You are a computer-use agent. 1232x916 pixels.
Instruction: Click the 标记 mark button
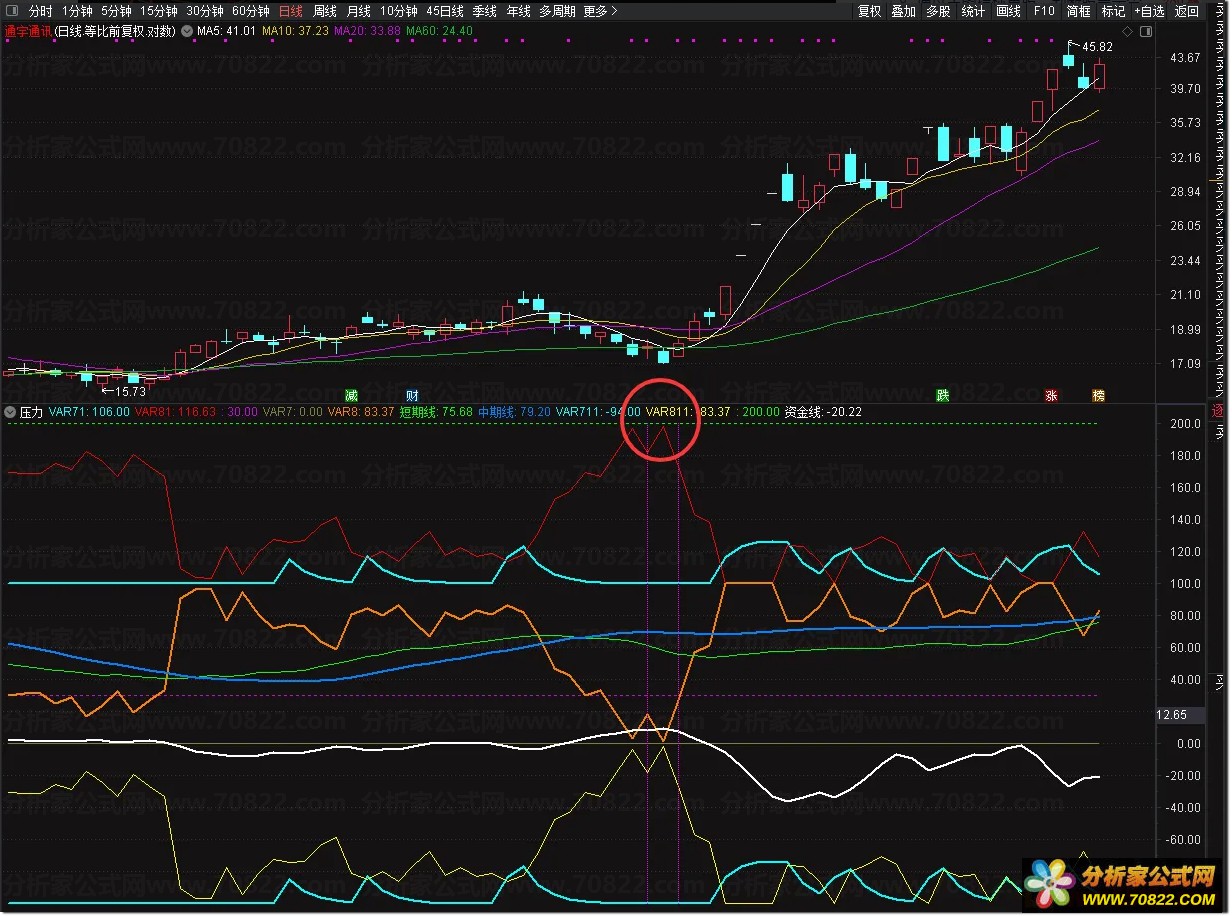coord(1113,11)
